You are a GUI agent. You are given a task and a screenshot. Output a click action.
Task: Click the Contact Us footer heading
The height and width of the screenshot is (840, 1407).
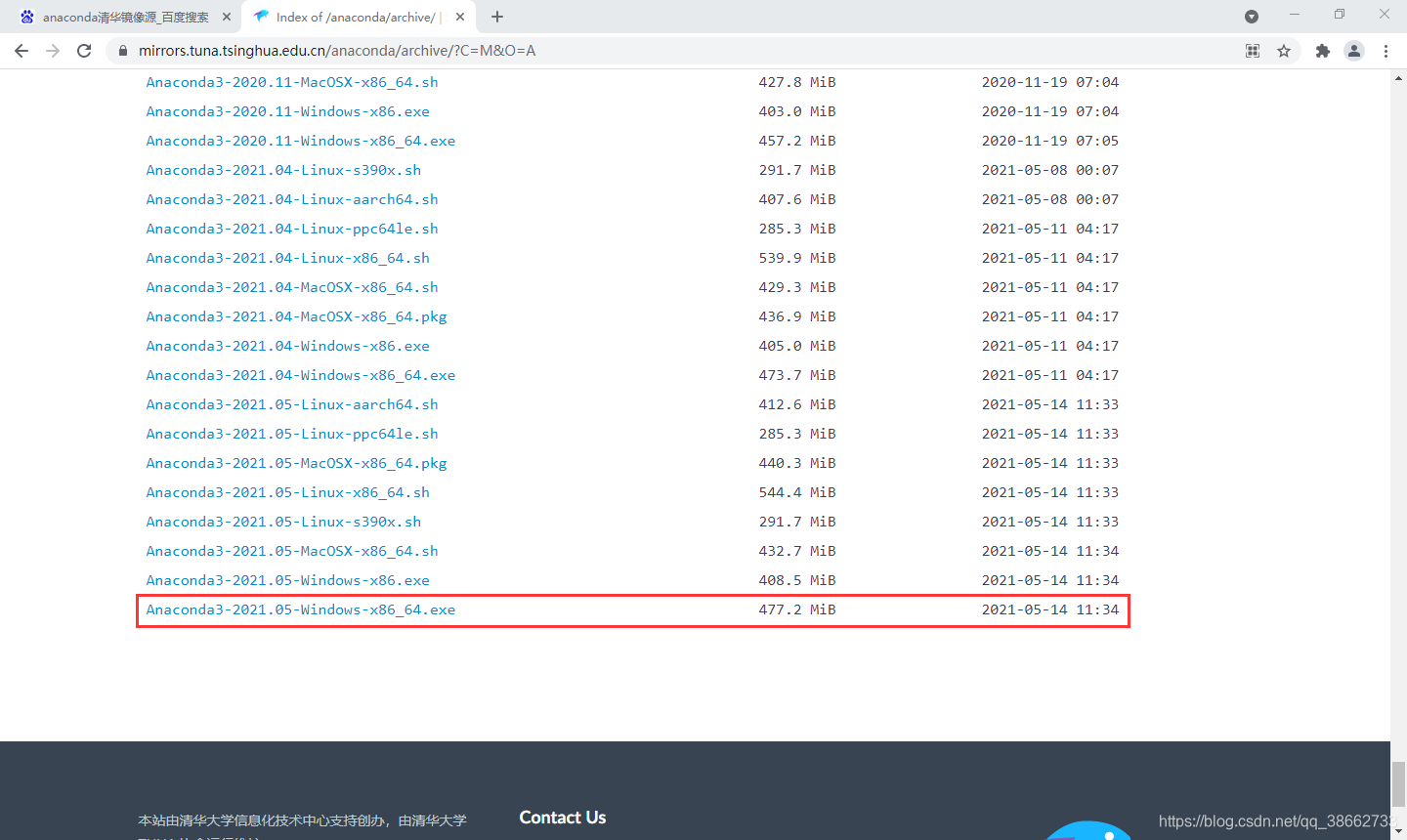pyautogui.click(x=563, y=818)
